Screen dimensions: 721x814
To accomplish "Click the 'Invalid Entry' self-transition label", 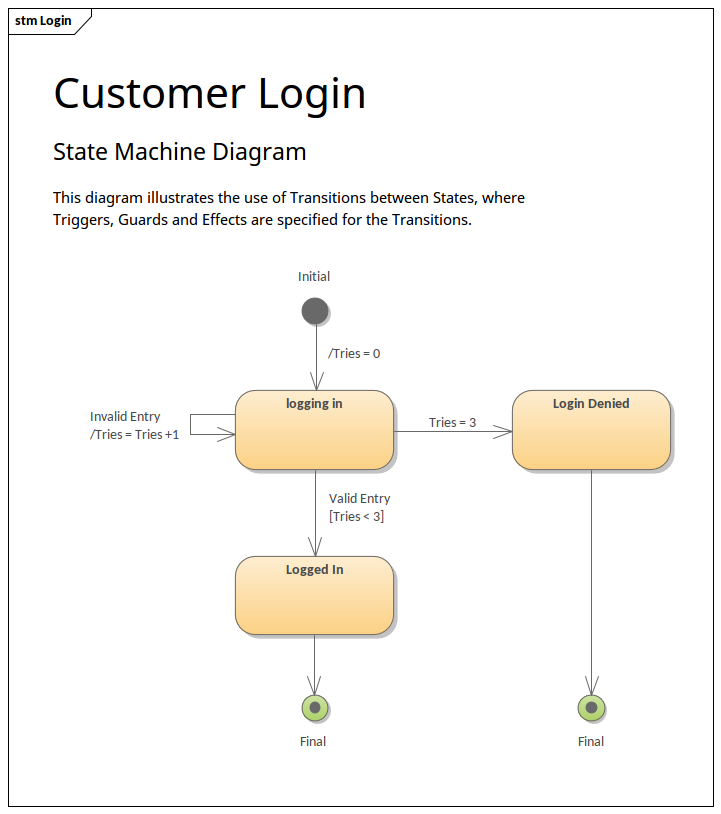I will pos(125,416).
